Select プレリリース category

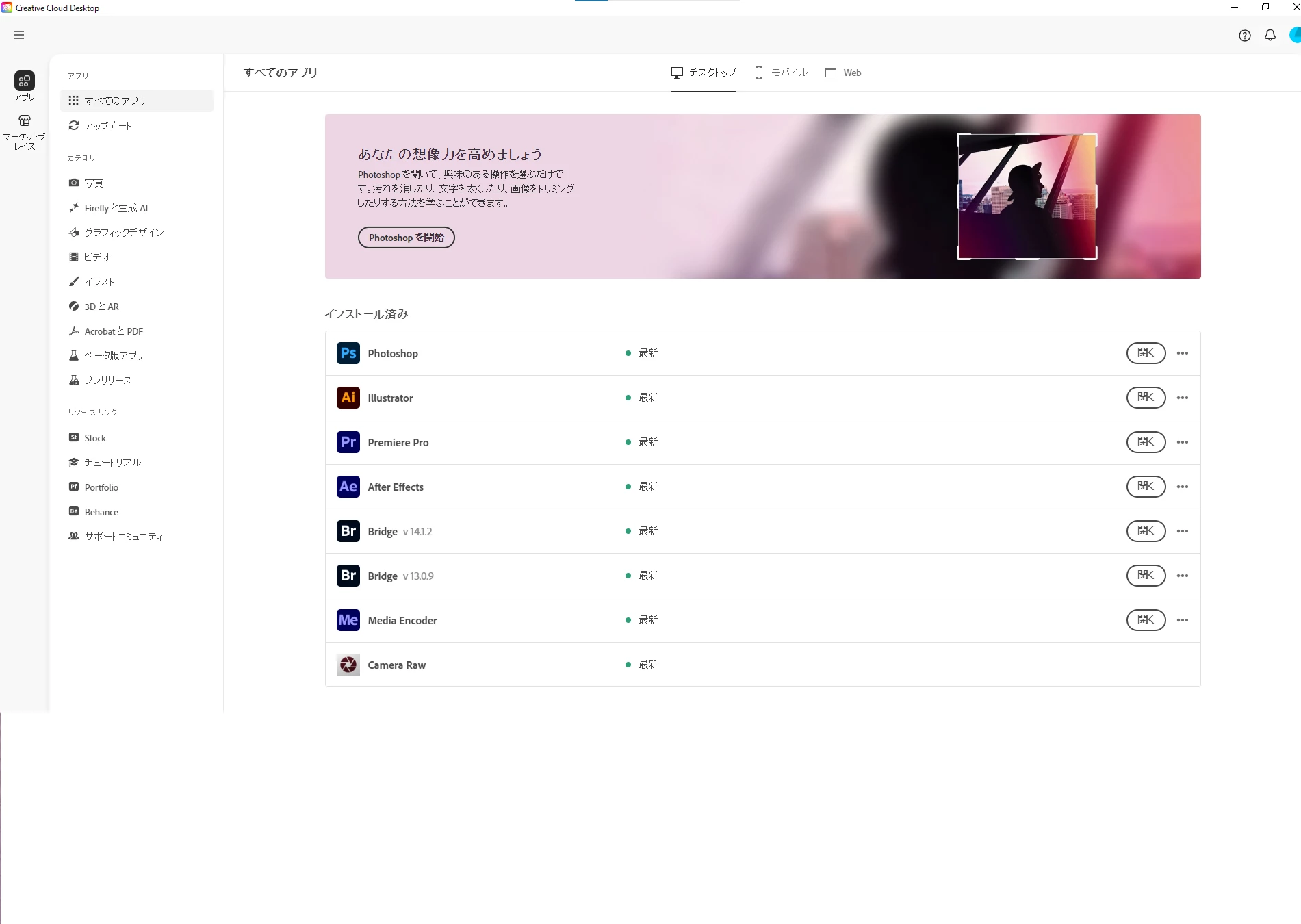137,381
